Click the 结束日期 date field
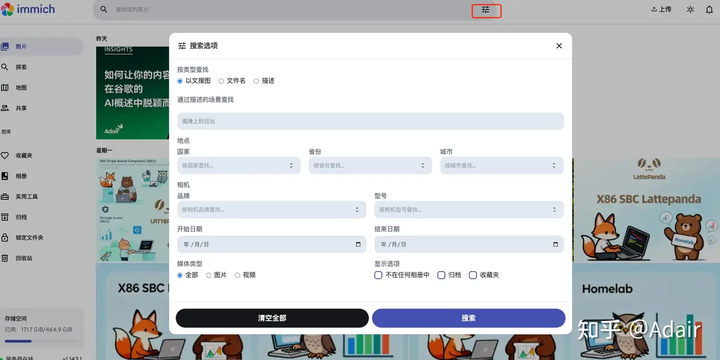This screenshot has height=360, width=720. coord(469,244)
